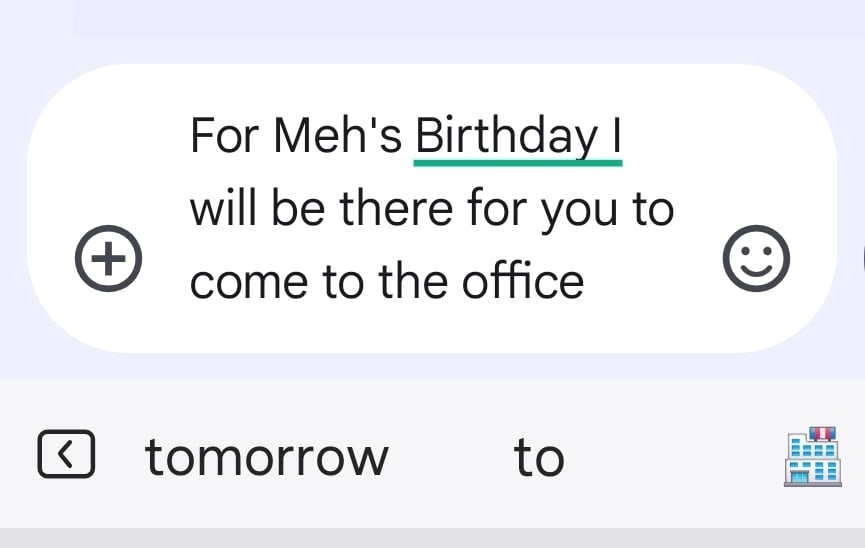Screen dimensions: 865x548
Task: Tap the green-underlined word "Birthday"
Action: click(505, 135)
